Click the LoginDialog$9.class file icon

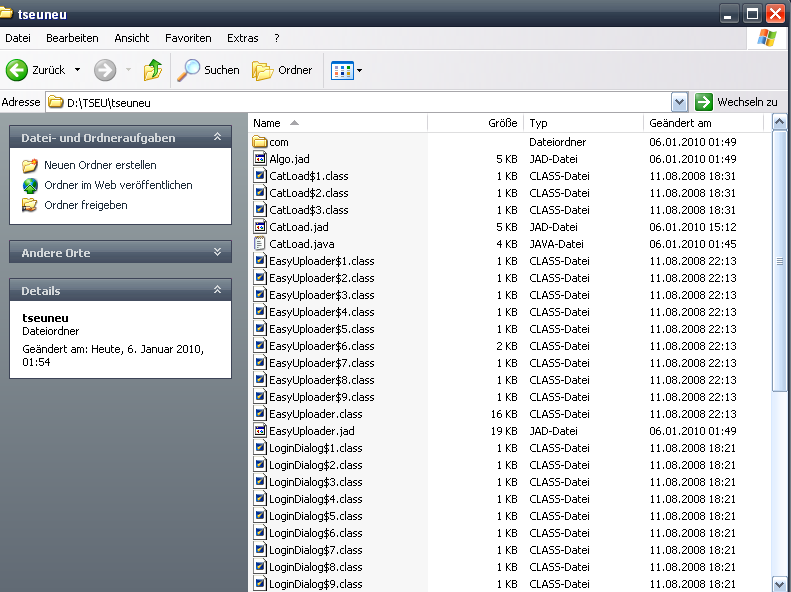(259, 584)
